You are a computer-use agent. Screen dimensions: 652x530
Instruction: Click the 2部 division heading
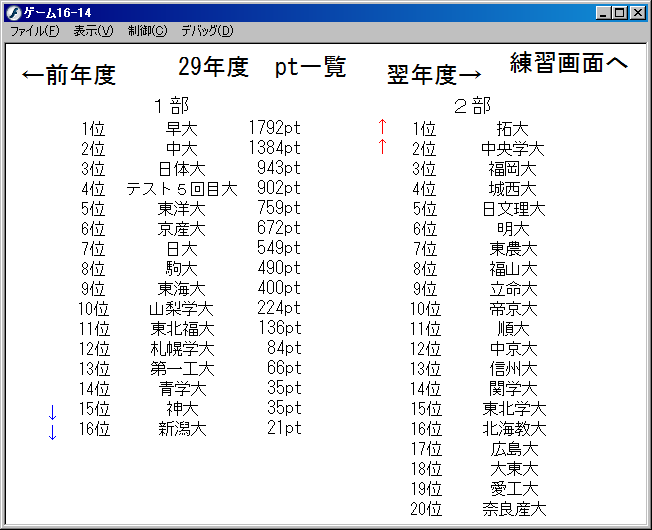point(472,106)
